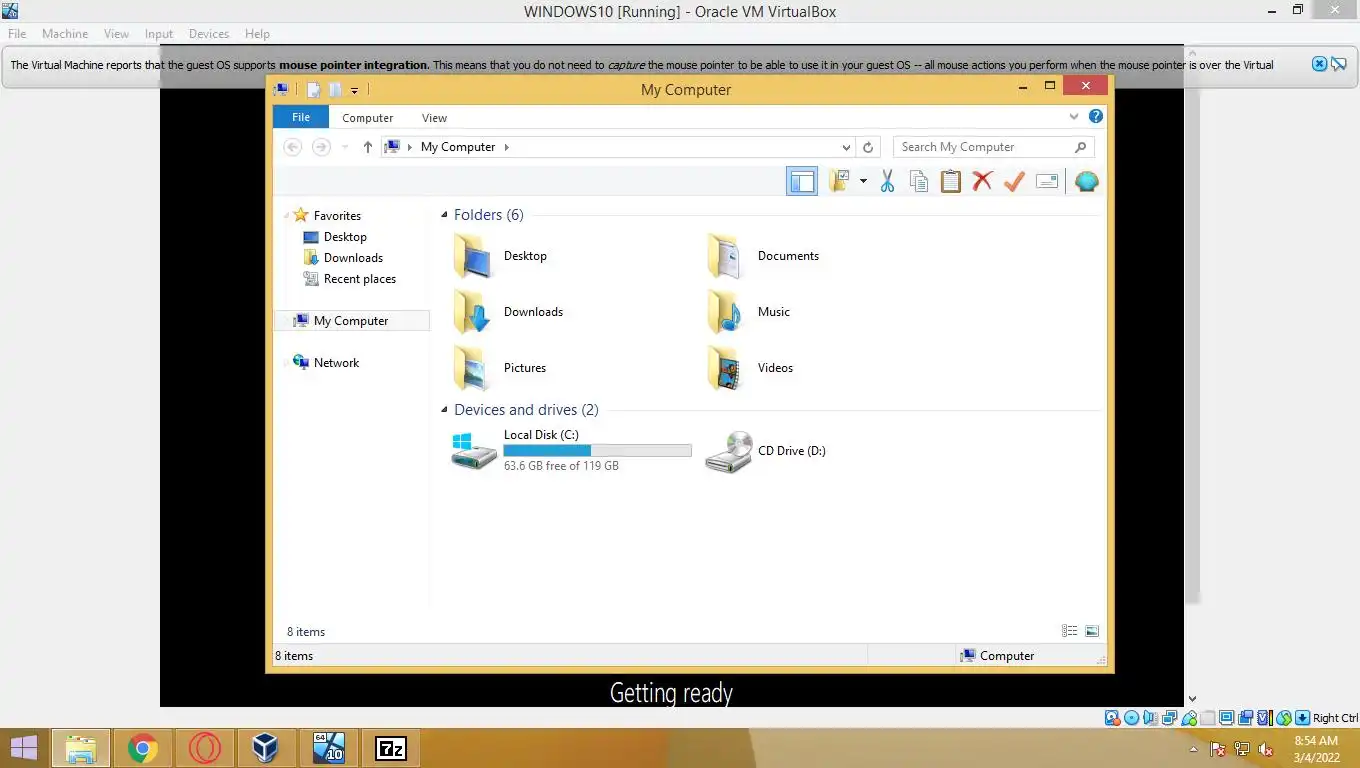This screenshot has height=768, width=1360.
Task: Select Downloads under Favorites
Action: tap(344, 258)
